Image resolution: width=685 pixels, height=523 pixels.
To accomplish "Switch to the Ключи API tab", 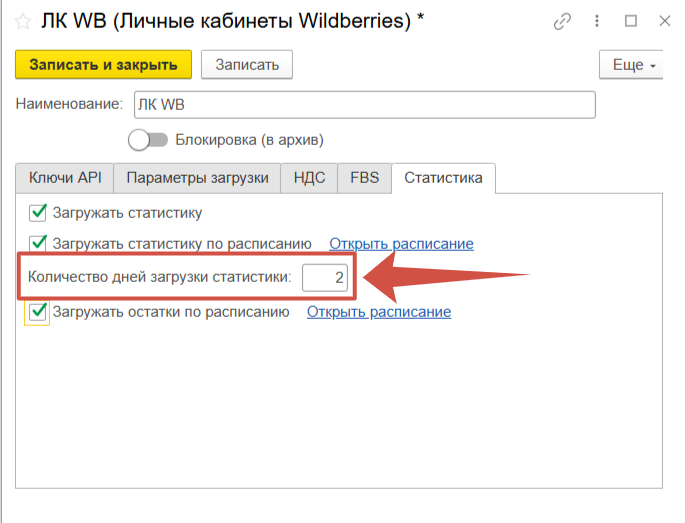I will [x=65, y=178].
